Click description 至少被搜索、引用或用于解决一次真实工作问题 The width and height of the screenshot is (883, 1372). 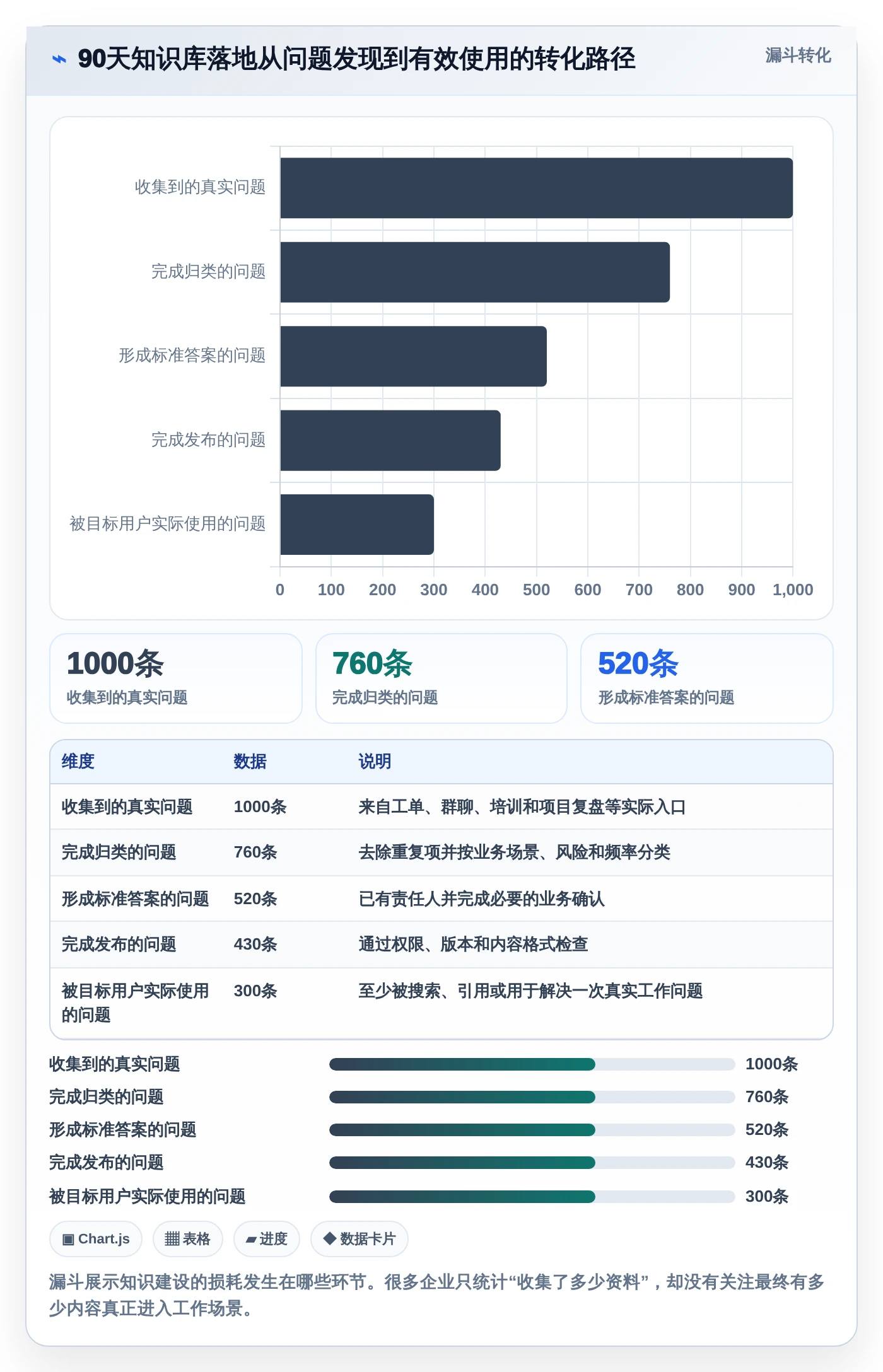point(530,991)
